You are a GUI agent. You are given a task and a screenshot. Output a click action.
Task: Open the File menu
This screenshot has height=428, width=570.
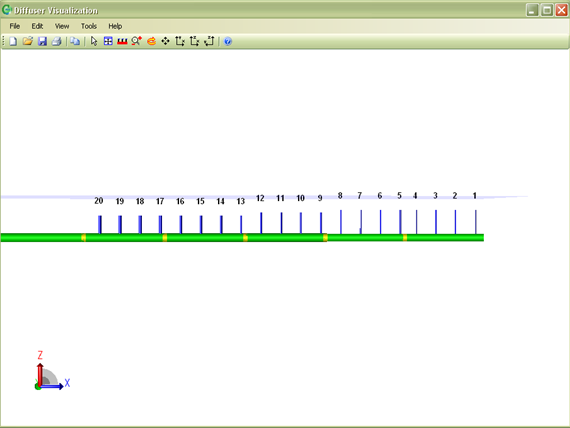15,26
